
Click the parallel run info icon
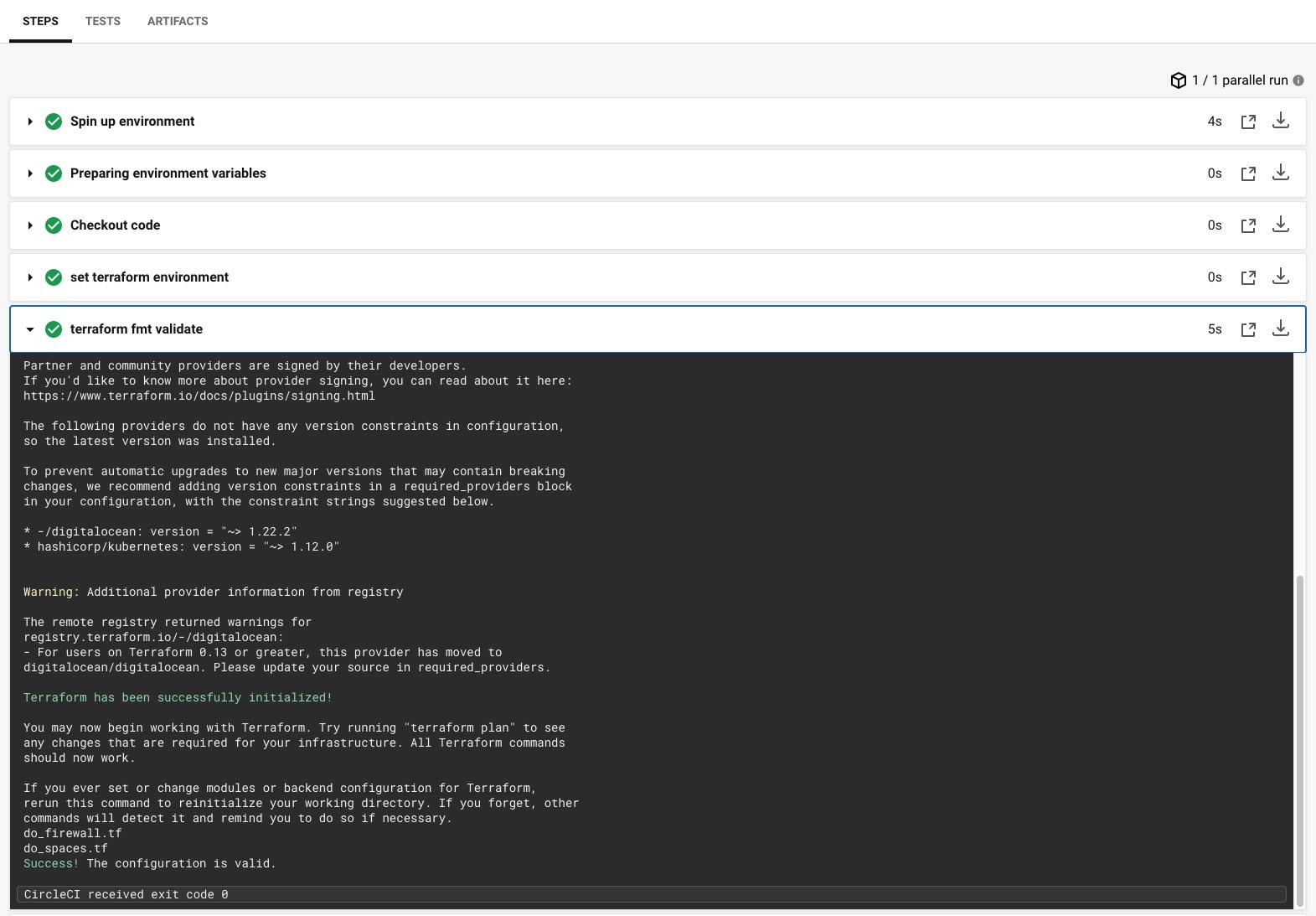pos(1298,80)
